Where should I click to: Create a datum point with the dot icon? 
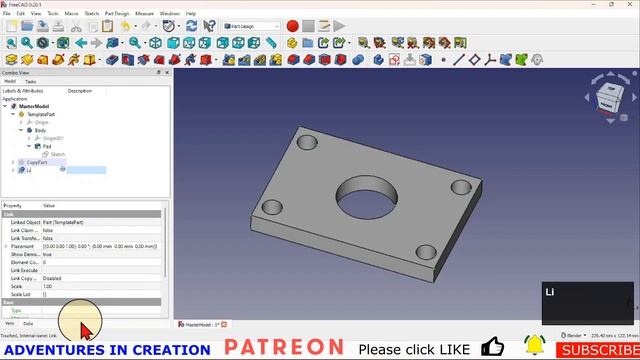coord(443,60)
